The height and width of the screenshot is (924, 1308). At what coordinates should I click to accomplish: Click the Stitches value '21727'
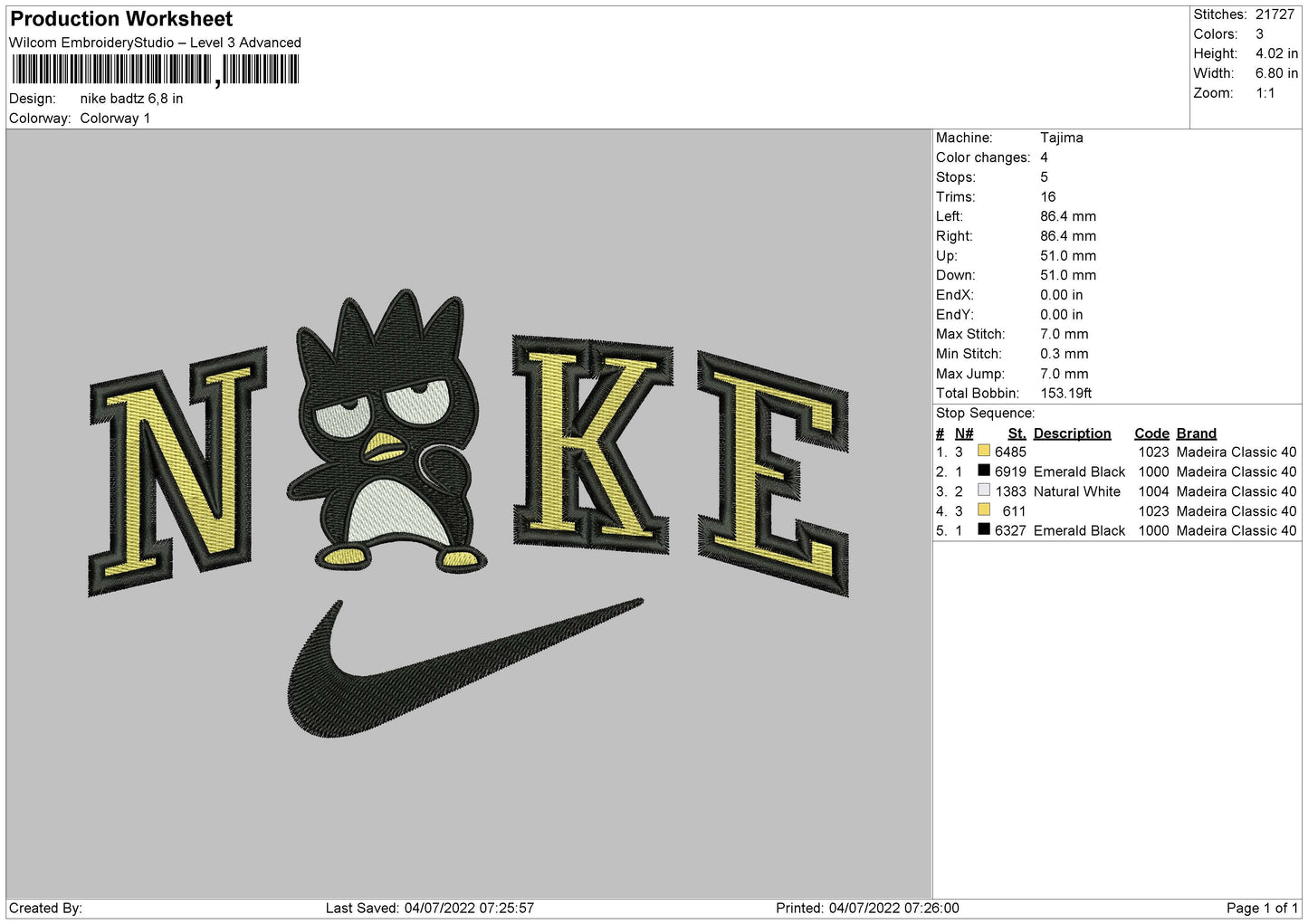1275,14
